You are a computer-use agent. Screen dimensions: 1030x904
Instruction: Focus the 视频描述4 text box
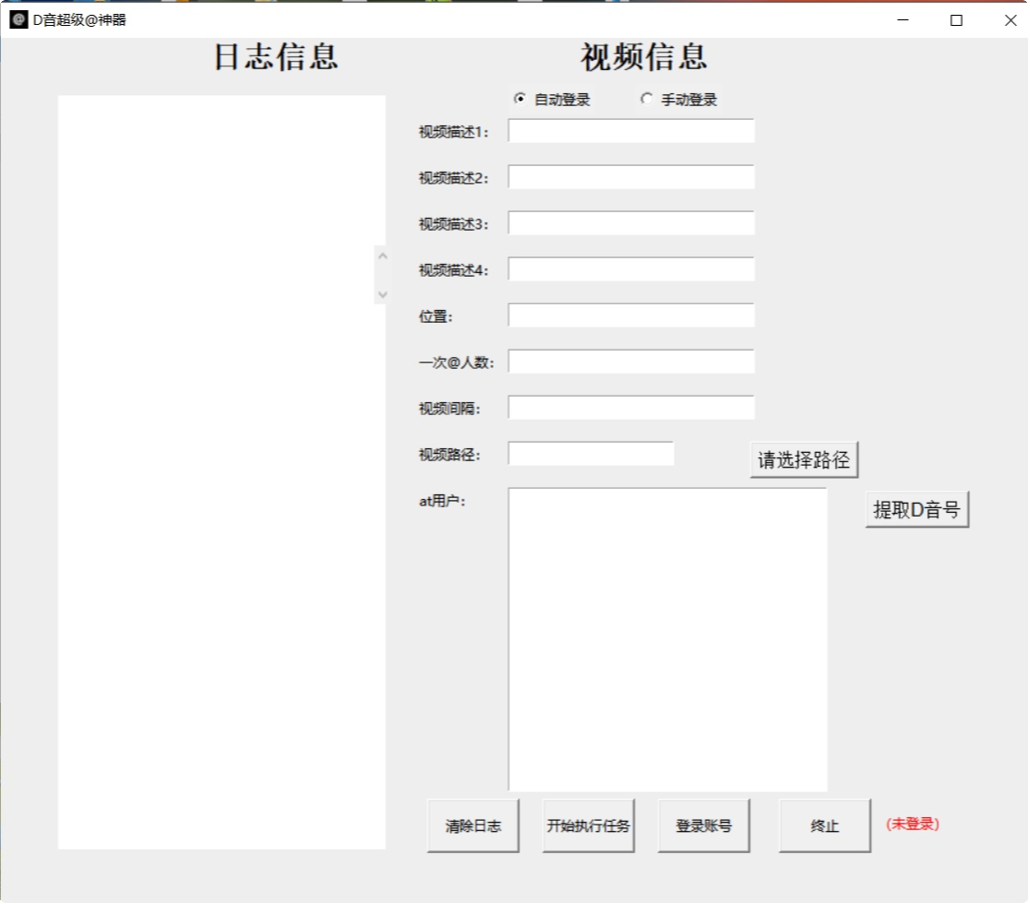tap(631, 269)
